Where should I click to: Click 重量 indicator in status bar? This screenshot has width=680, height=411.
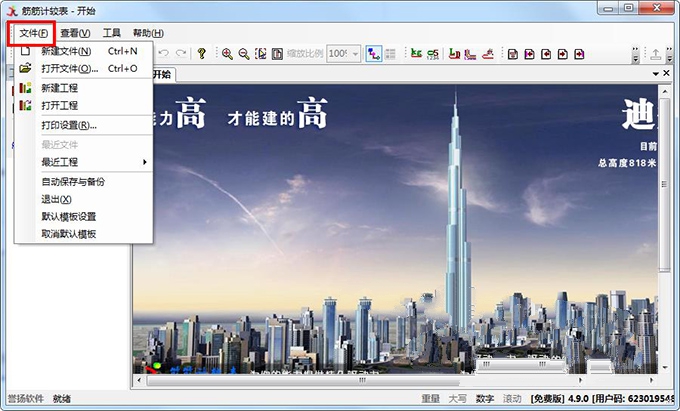pyautogui.click(x=431, y=398)
